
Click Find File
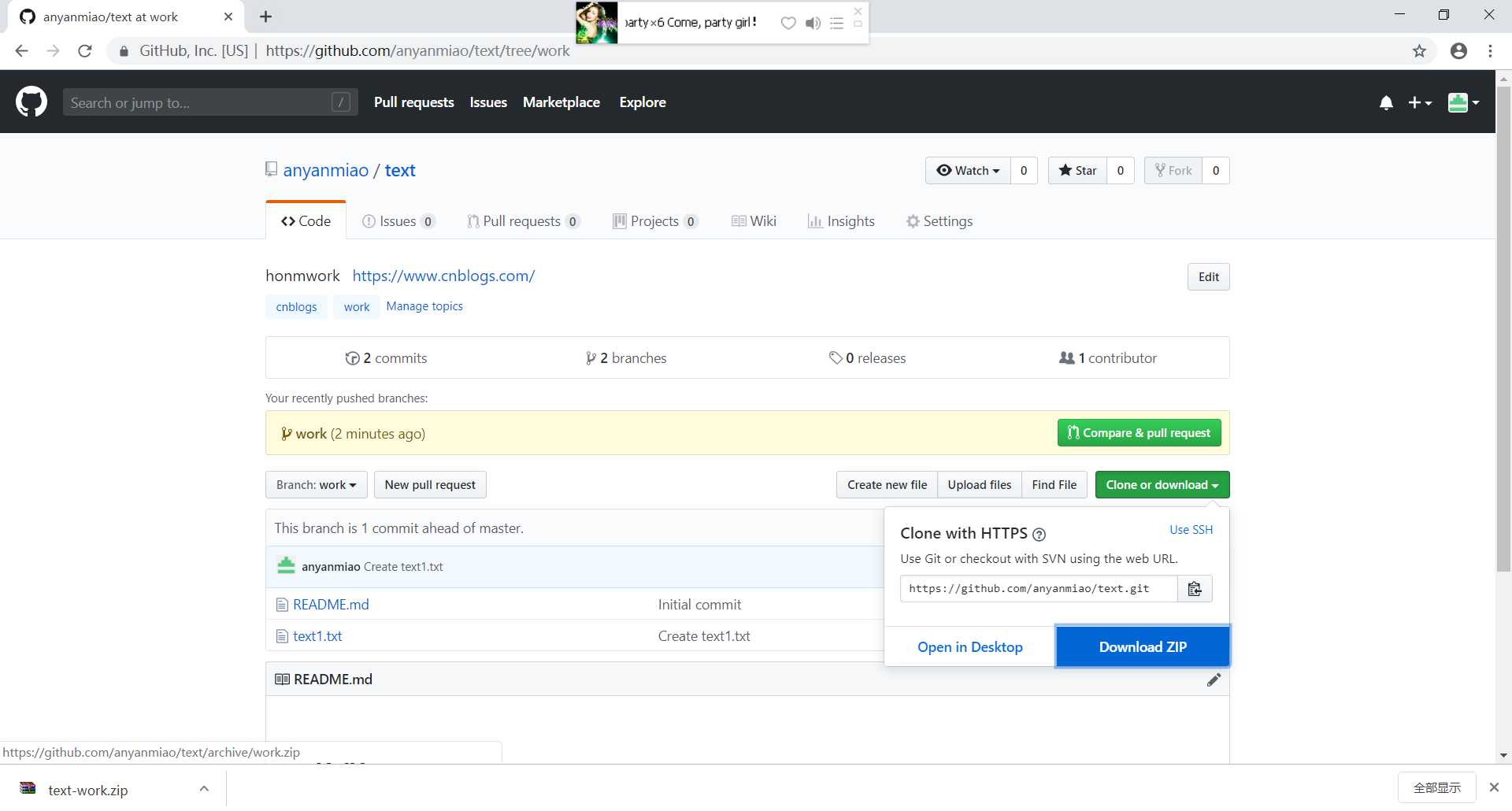[x=1054, y=485]
